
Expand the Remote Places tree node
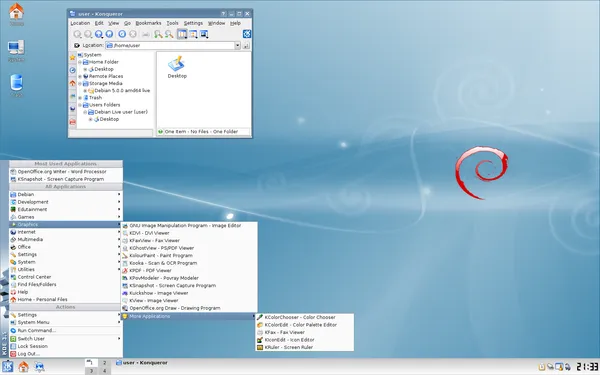tap(80, 76)
